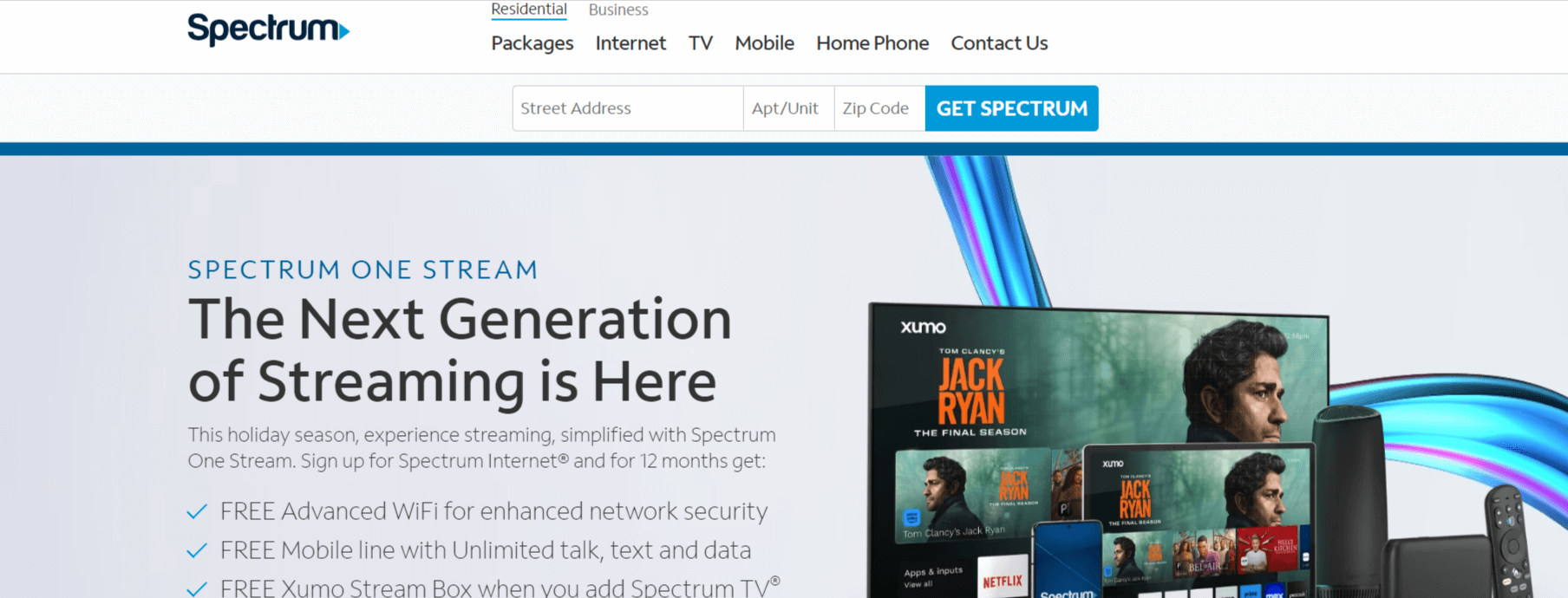The height and width of the screenshot is (598, 1568).
Task: Click the checkmark beside FREE Advanced WiFi
Action: click(197, 511)
